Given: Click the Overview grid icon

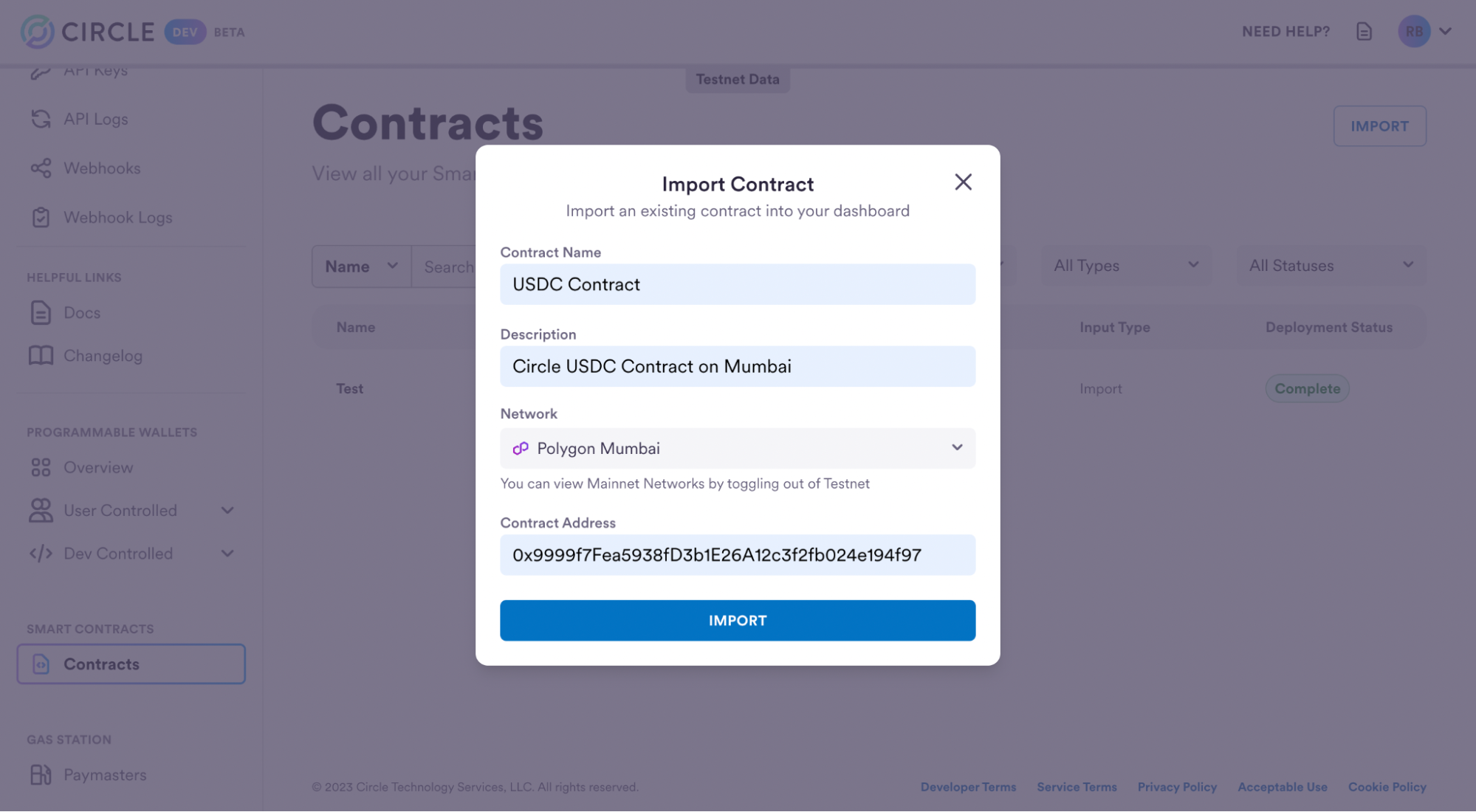Looking at the screenshot, I should coord(41,467).
